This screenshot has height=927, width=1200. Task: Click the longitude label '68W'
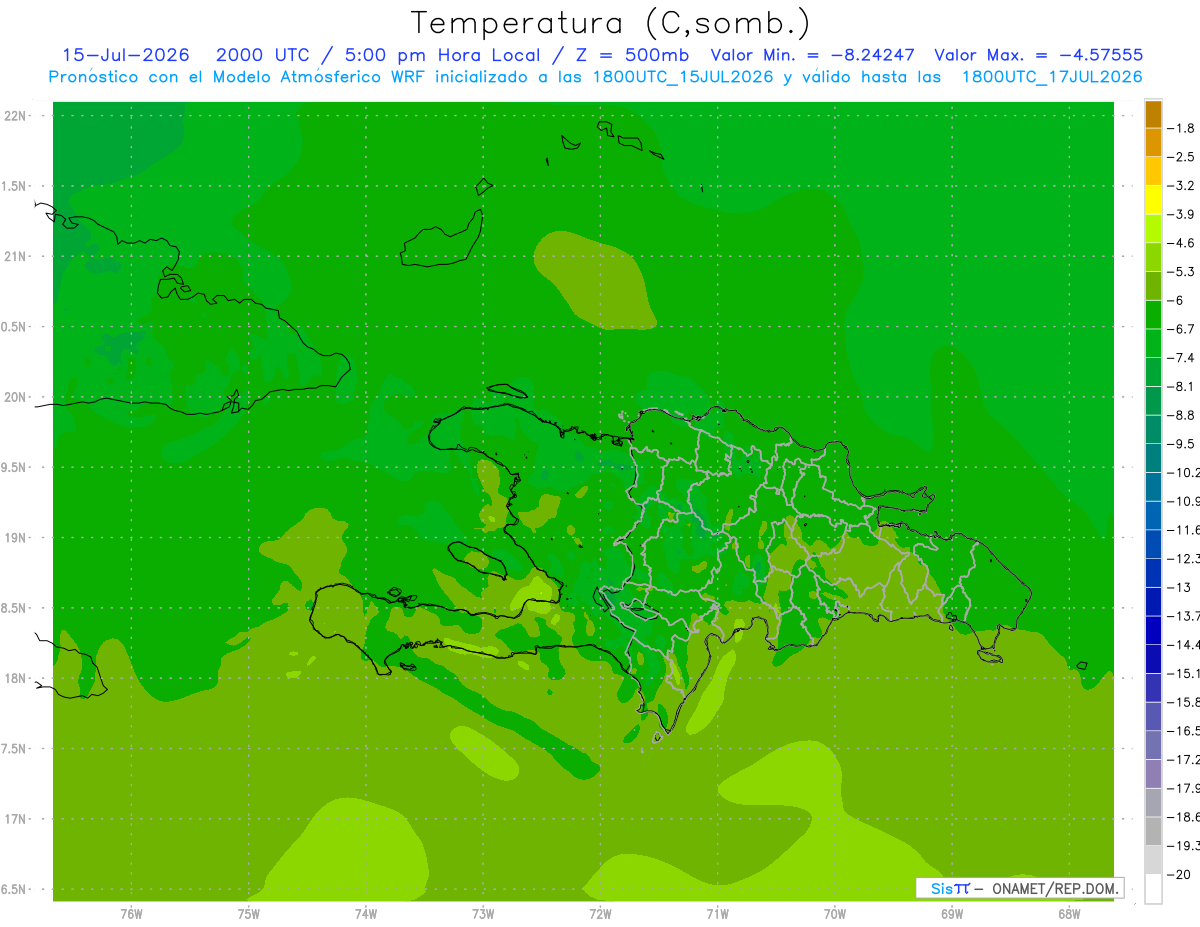[1069, 914]
